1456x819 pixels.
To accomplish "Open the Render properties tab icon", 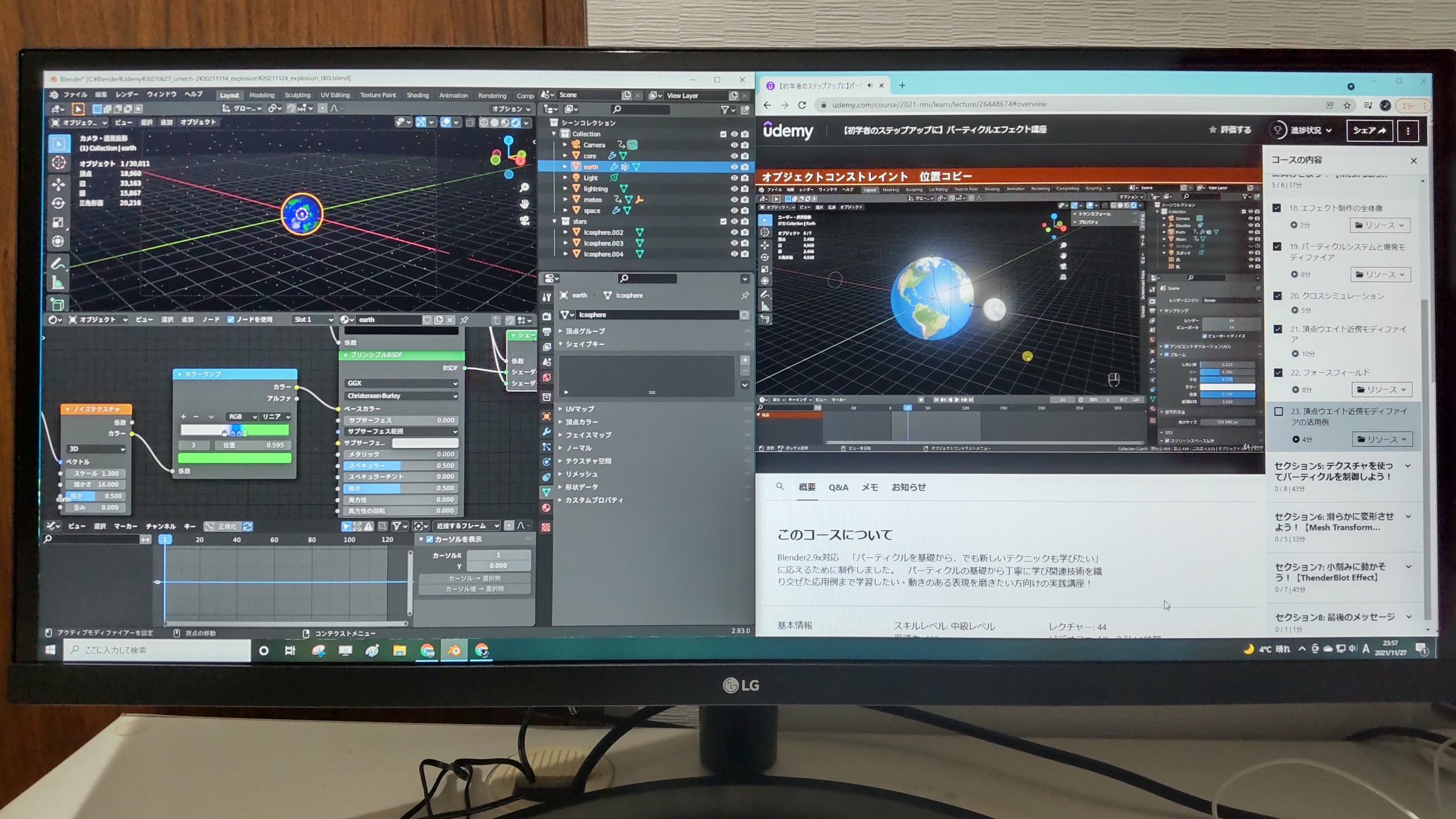I will tap(547, 316).
